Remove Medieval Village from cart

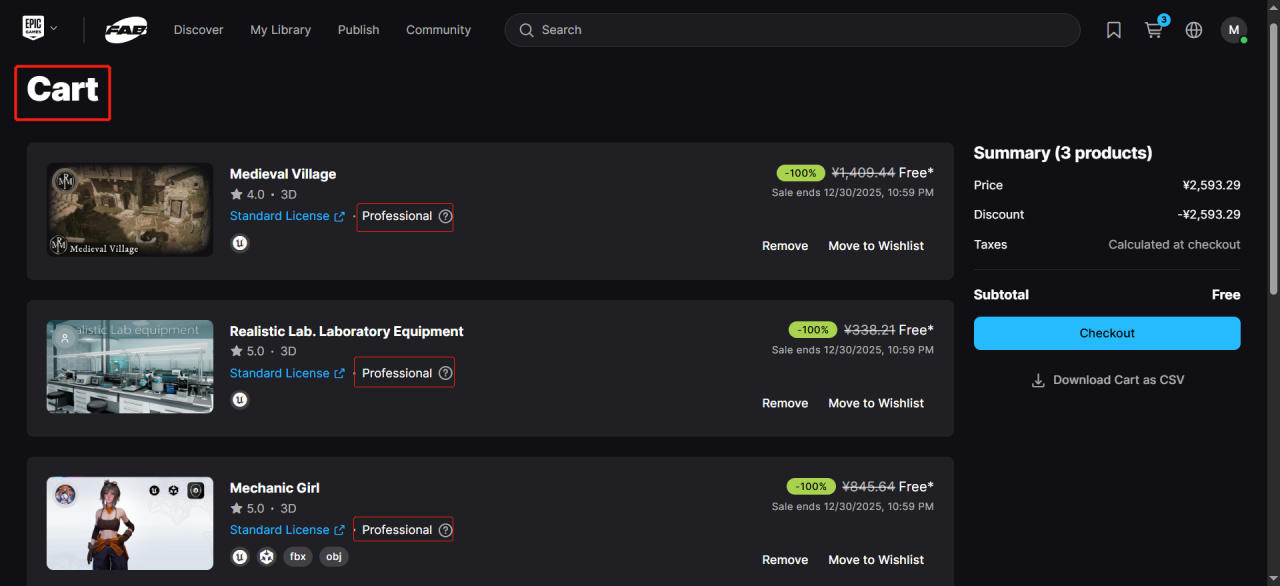[x=785, y=246]
